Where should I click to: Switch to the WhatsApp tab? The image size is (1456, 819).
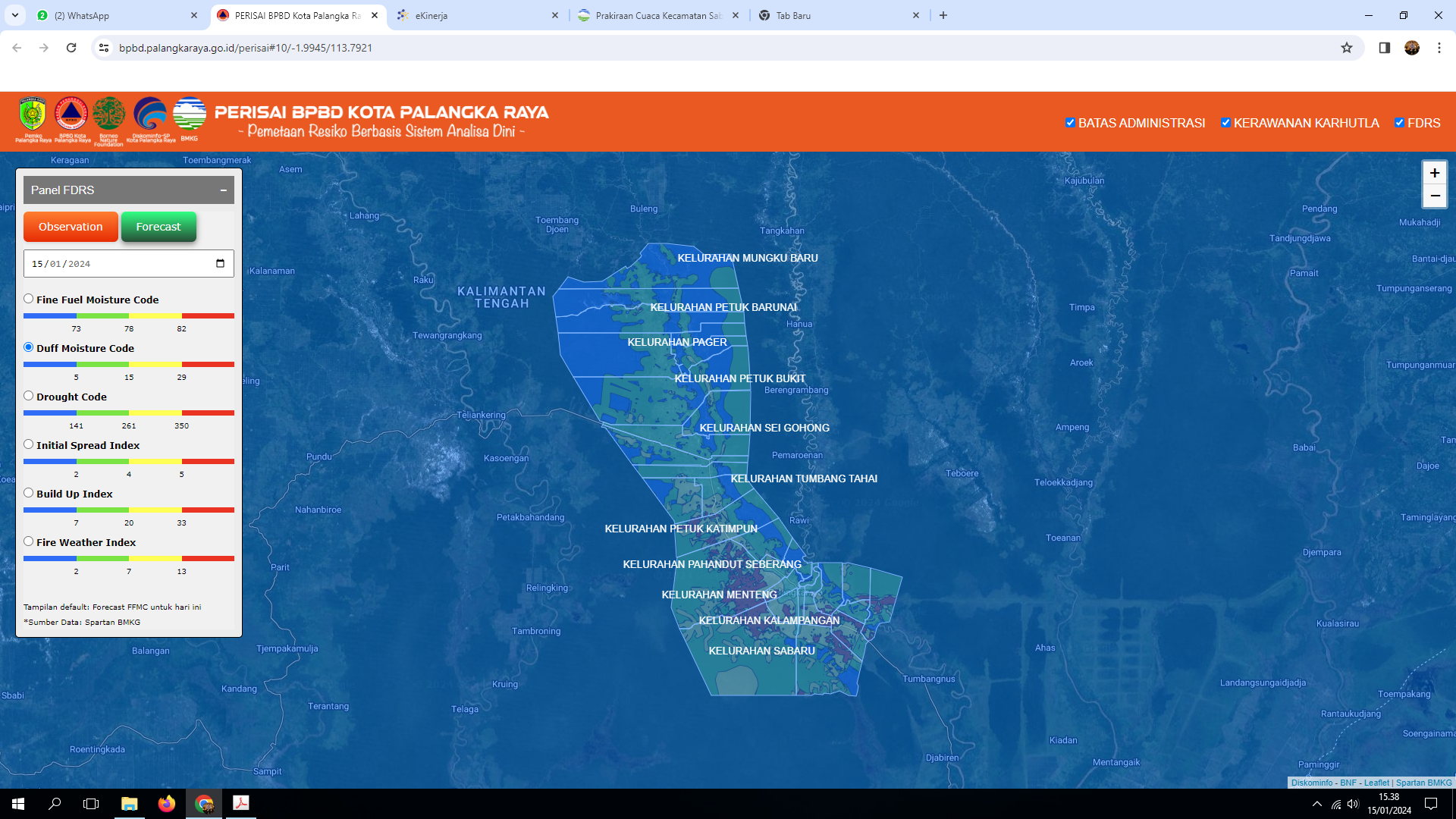pyautogui.click(x=118, y=15)
